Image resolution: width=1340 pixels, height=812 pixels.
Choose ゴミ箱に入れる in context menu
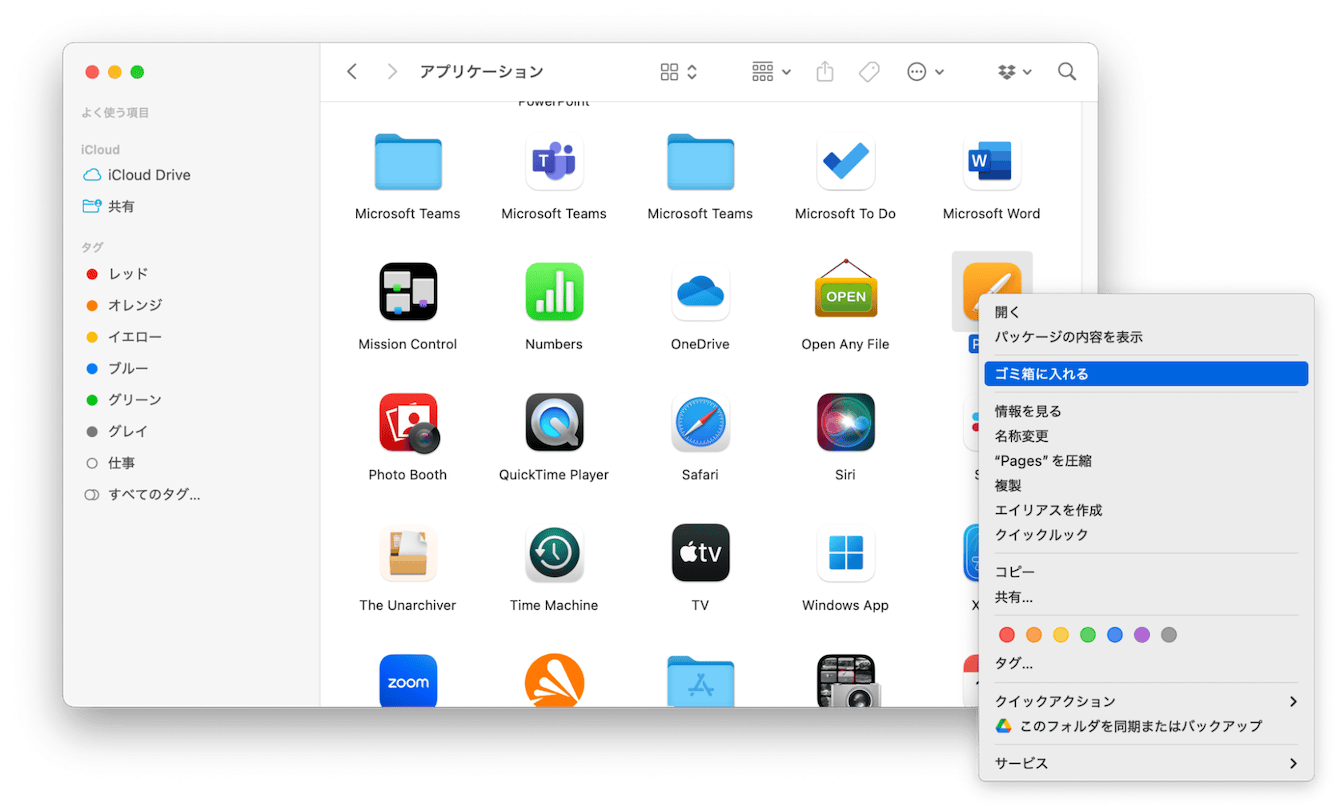tap(1146, 374)
